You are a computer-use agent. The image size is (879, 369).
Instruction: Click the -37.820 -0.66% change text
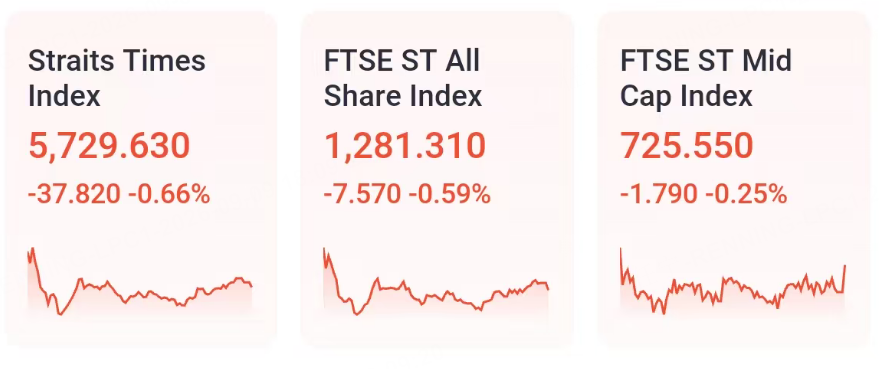click(x=119, y=195)
